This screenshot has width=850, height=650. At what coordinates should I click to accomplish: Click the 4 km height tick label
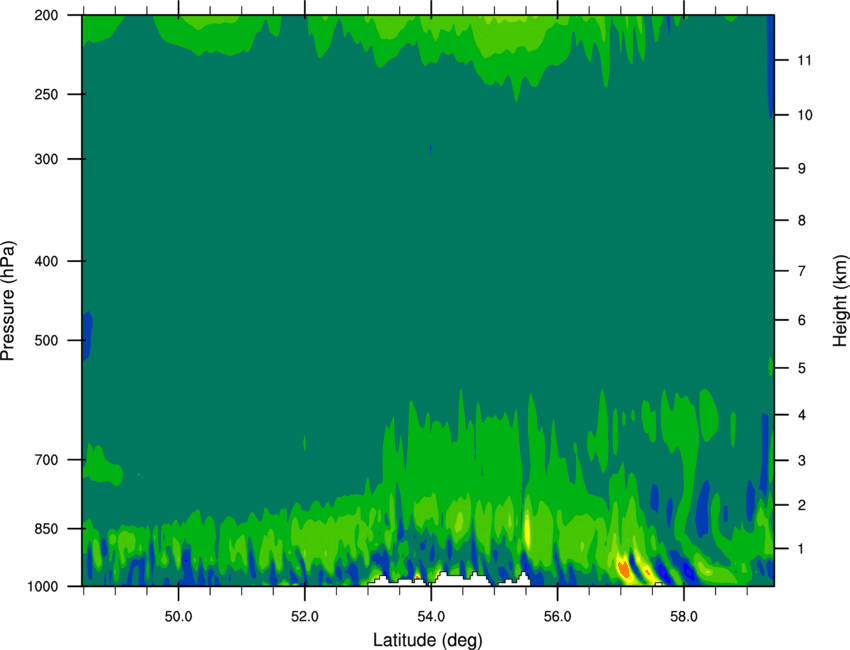pos(802,415)
